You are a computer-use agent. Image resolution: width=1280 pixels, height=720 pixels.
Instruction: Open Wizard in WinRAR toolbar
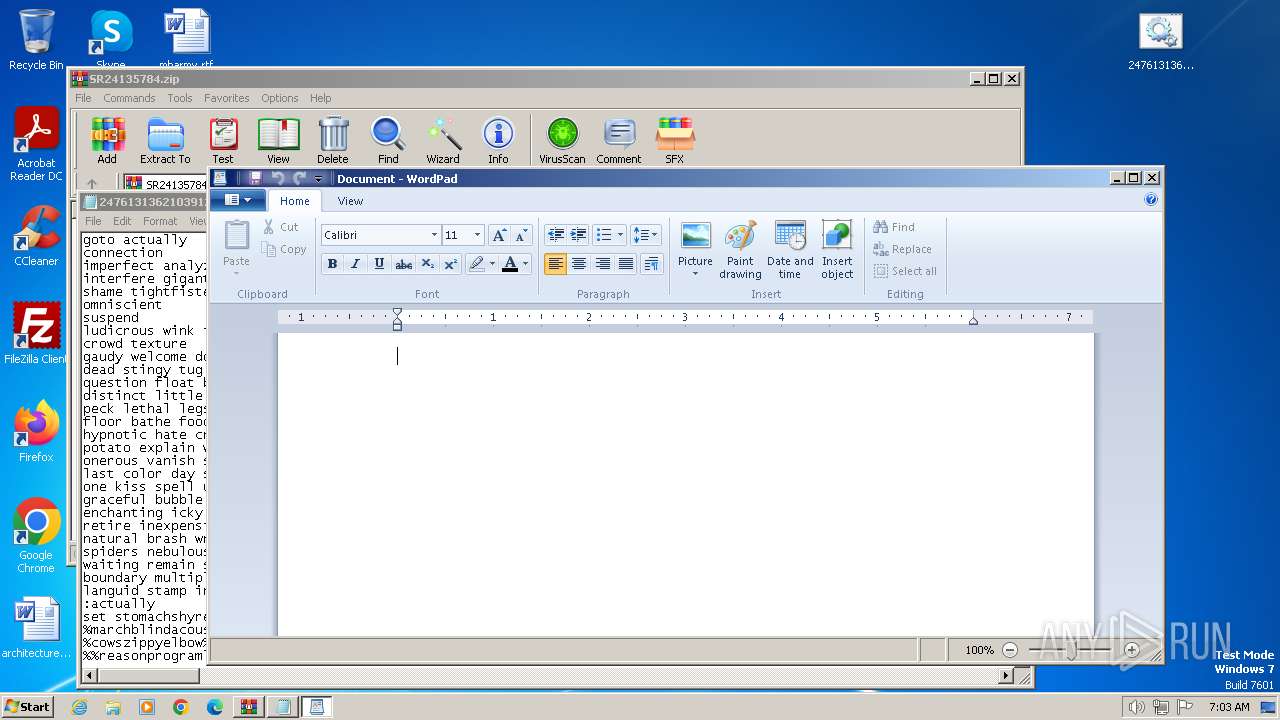click(x=443, y=140)
